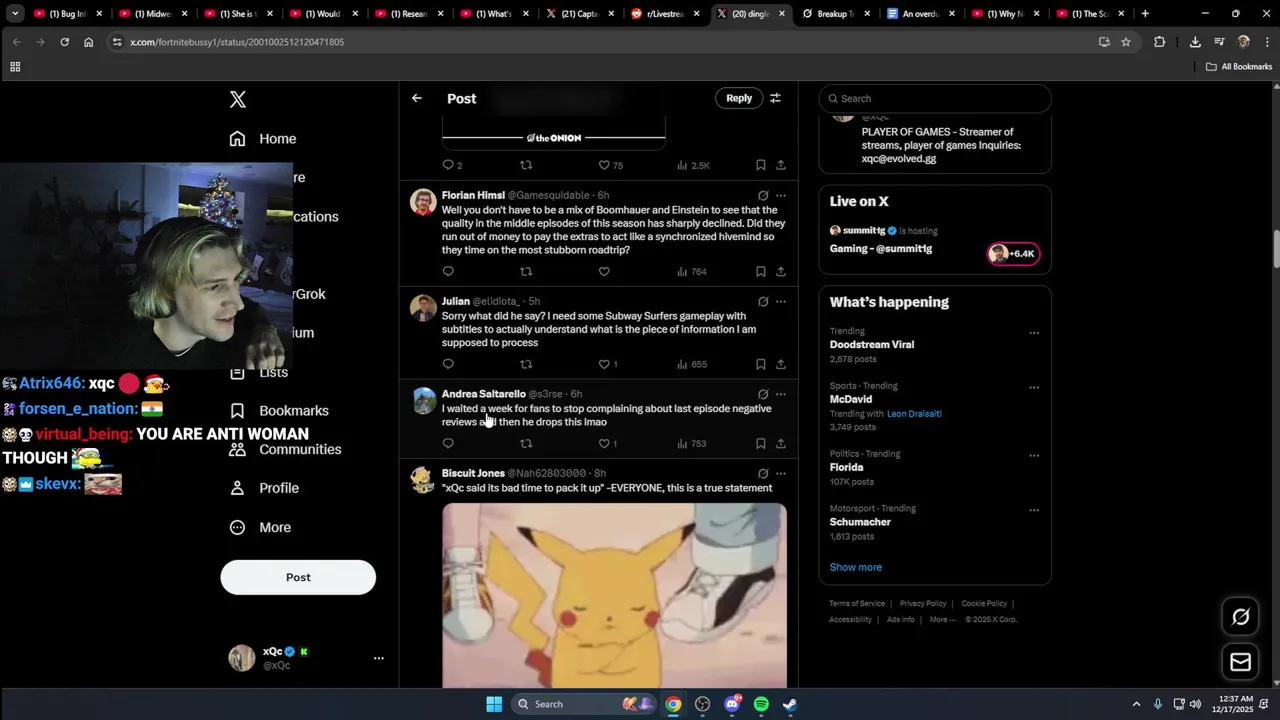Image resolution: width=1280 pixels, height=720 pixels.
Task: Reply to Andrea Saltarello's post
Action: click(x=448, y=443)
